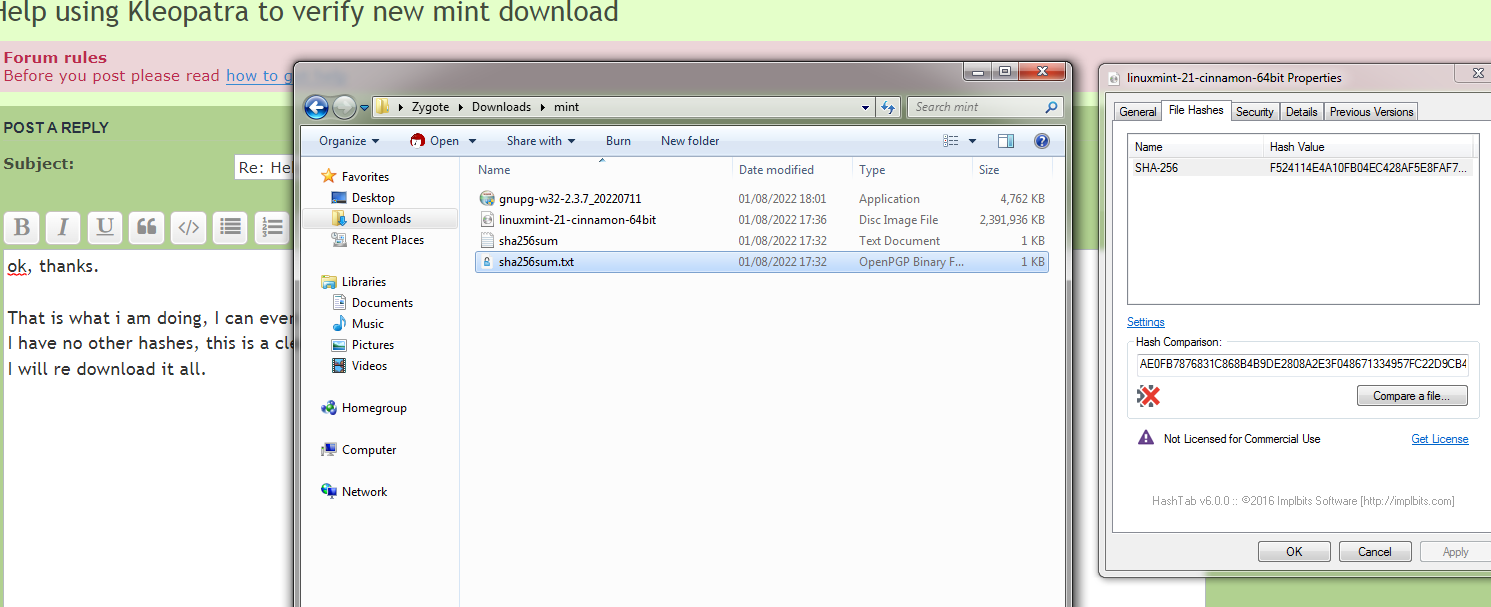Switch to the Previous Versions tab

[x=1371, y=112]
